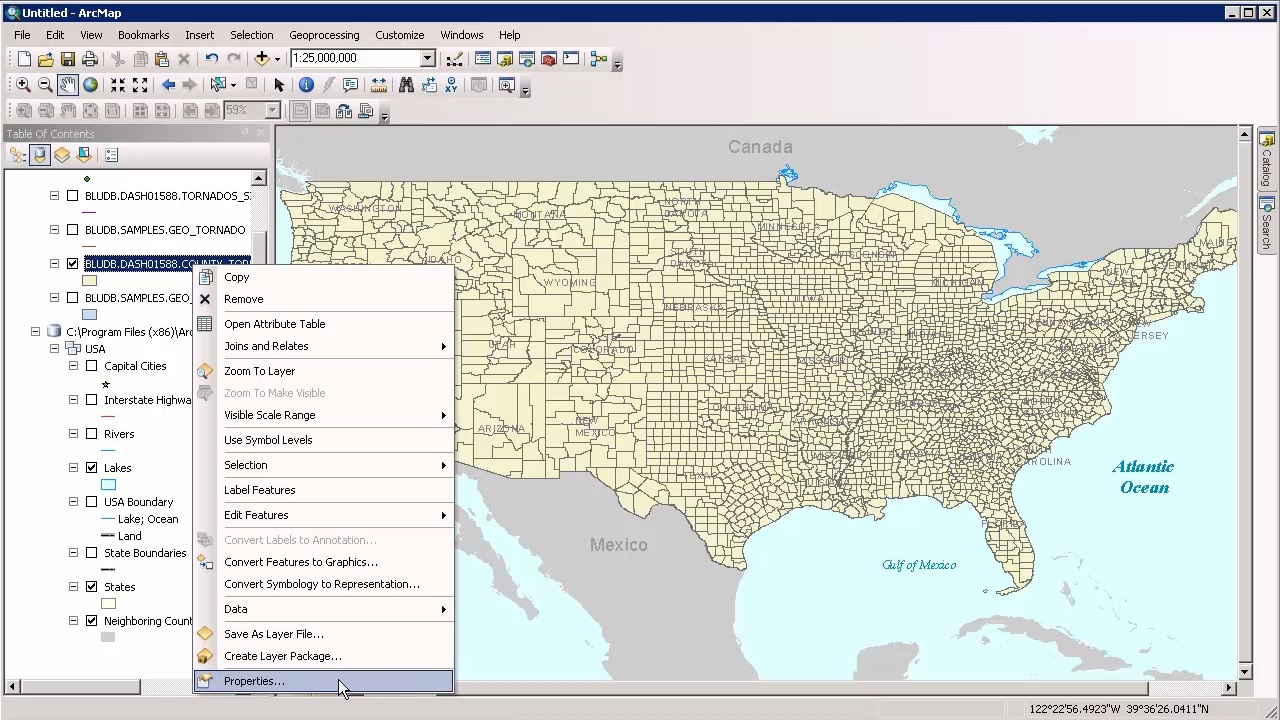Screen dimensions: 1280x720
Task: Uncheck the BLUDB.DASH01588.COUNTY layer checkbox
Action: tap(72, 264)
